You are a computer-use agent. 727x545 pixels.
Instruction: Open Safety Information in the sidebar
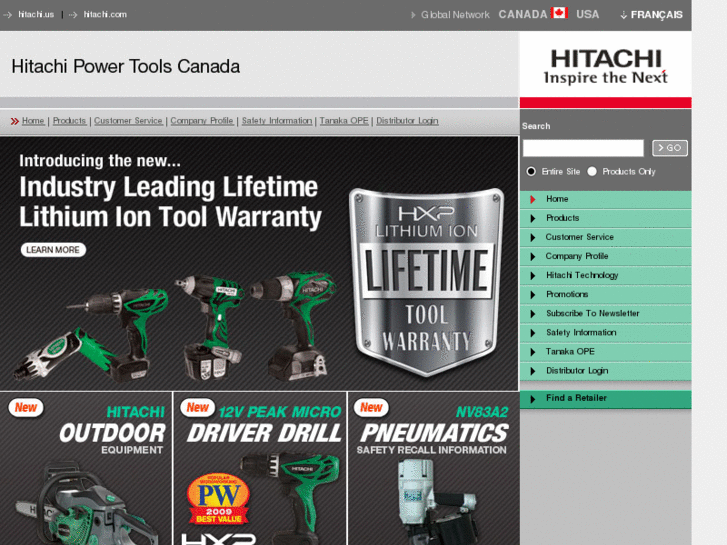(606, 333)
